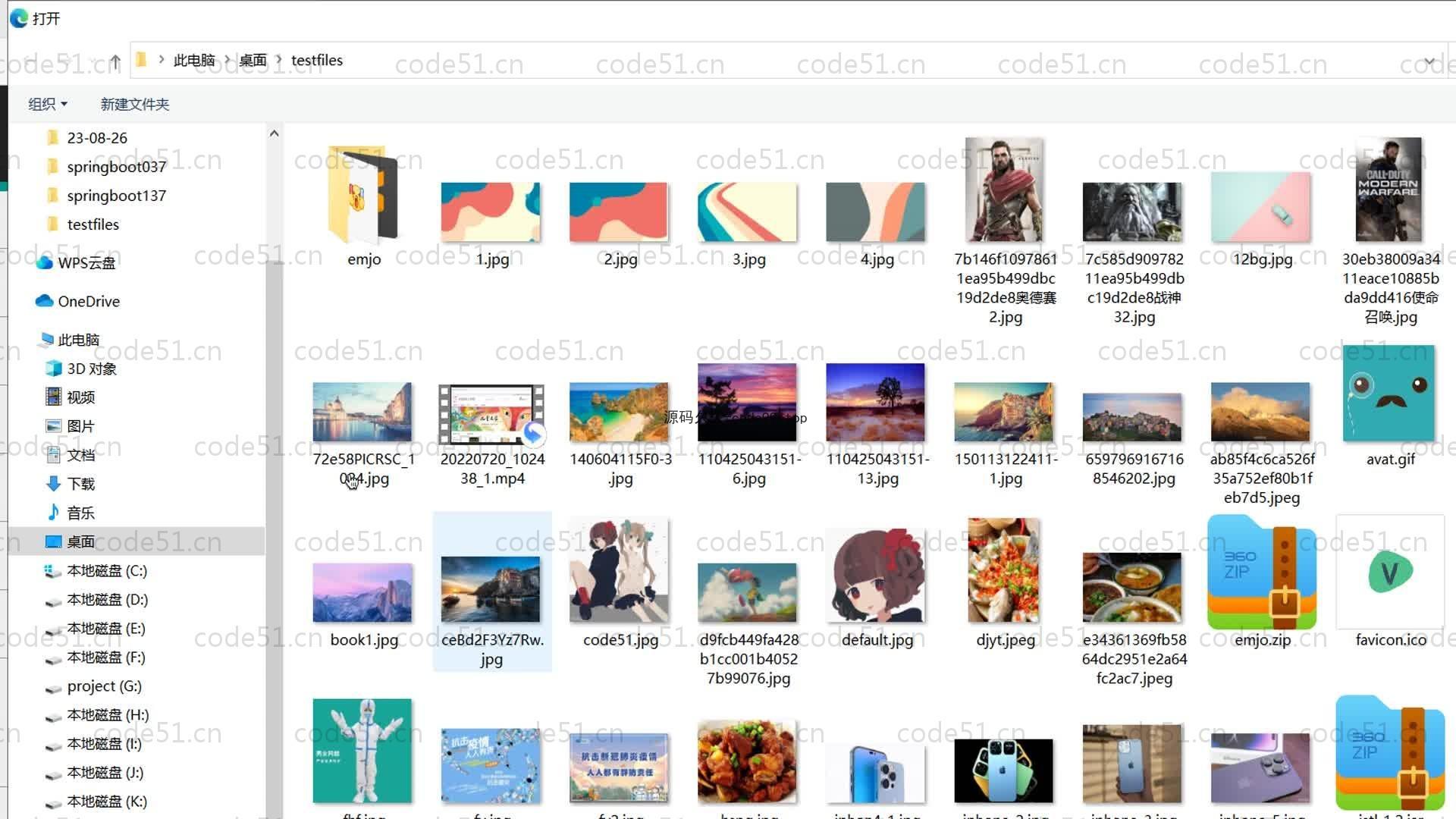
Task: Open springboot037 in the navigation pane
Action: tap(116, 167)
